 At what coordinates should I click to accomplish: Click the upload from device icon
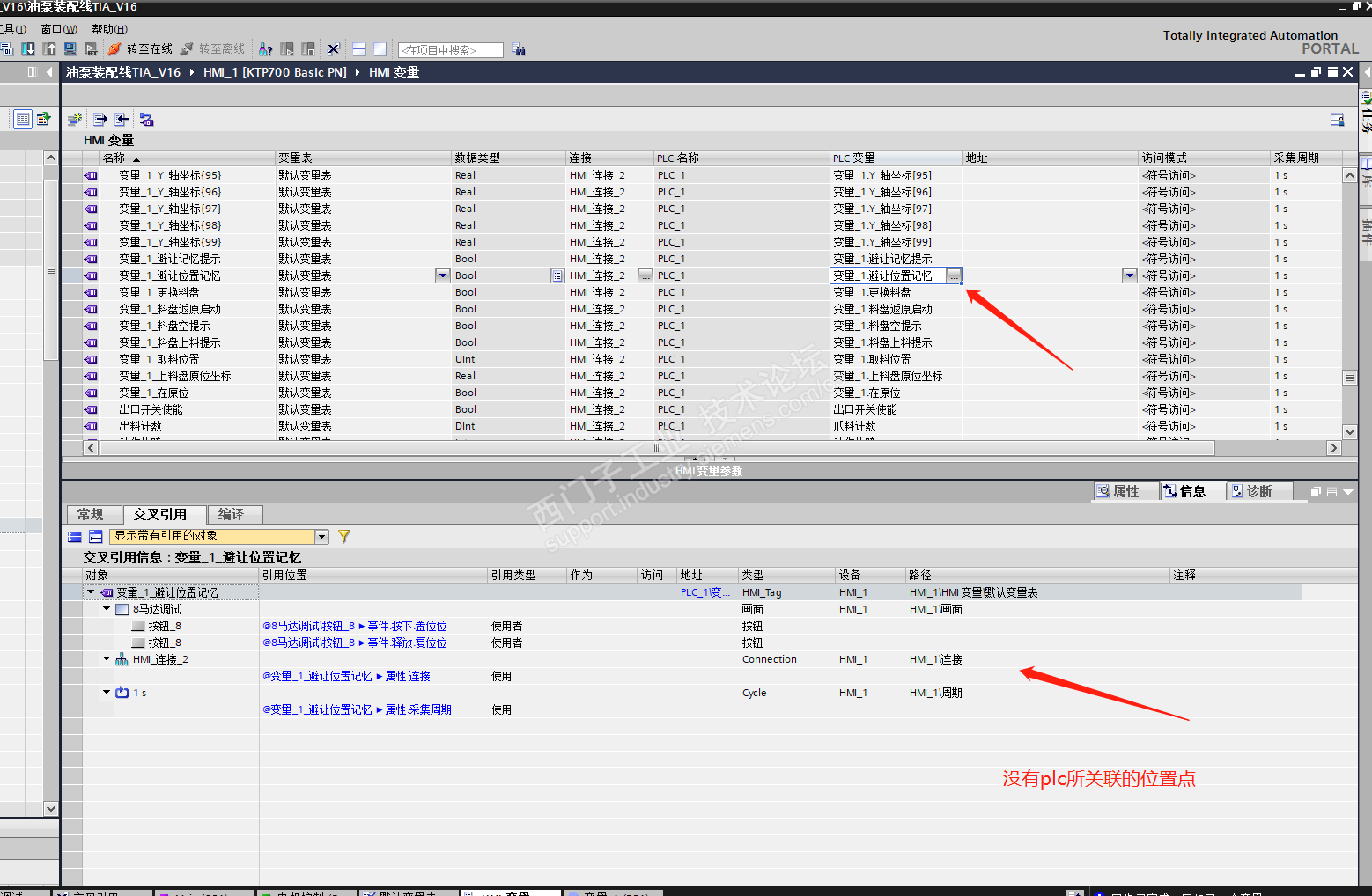pos(49,49)
